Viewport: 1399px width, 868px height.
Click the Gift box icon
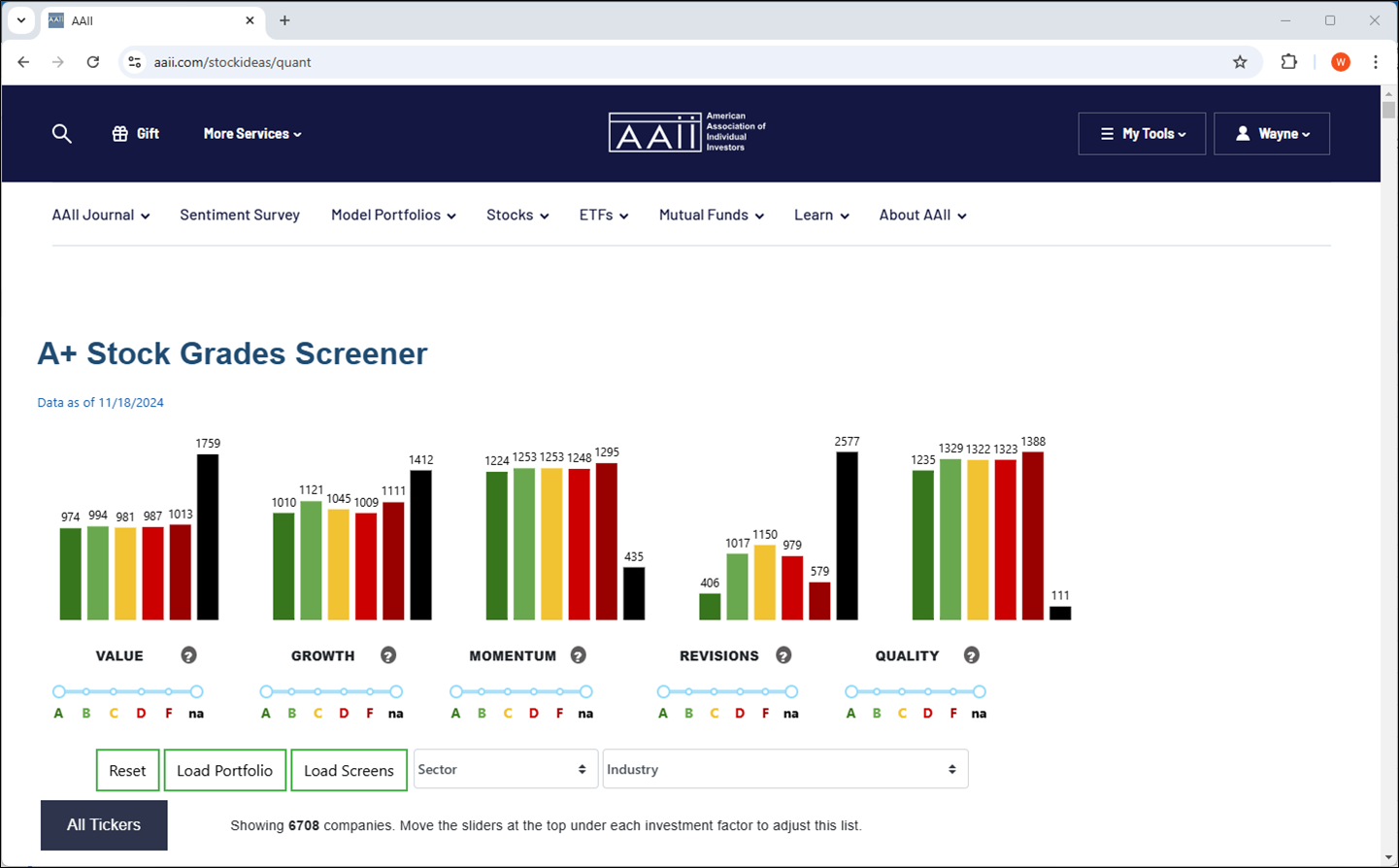point(120,134)
